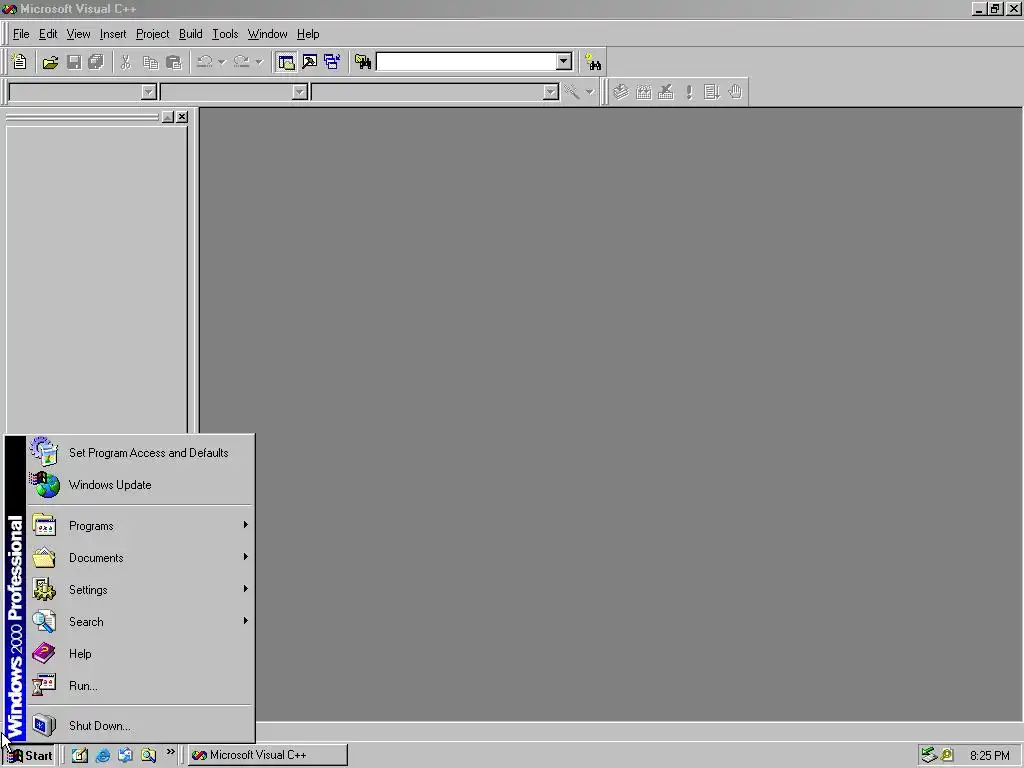Click the New Text File toolbar icon

[20, 62]
